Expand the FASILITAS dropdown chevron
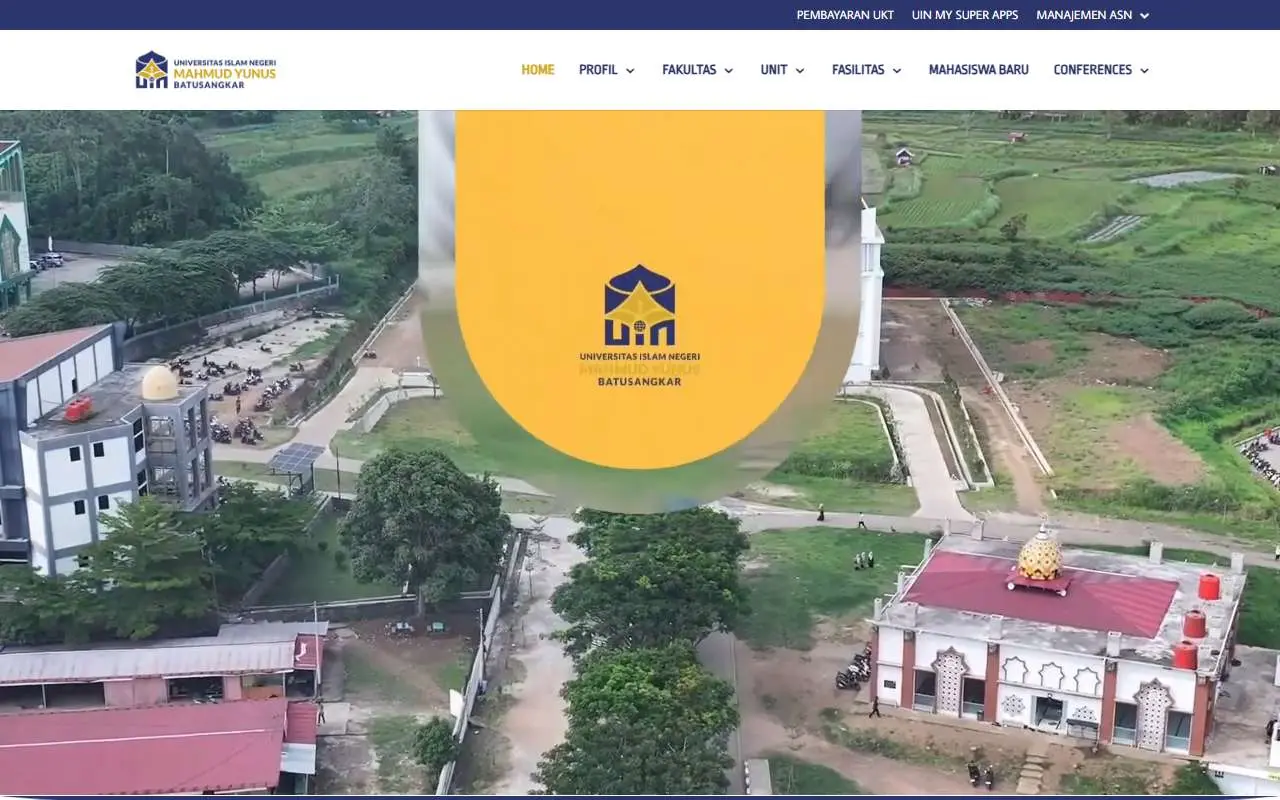The height and width of the screenshot is (800, 1280). (x=897, y=71)
